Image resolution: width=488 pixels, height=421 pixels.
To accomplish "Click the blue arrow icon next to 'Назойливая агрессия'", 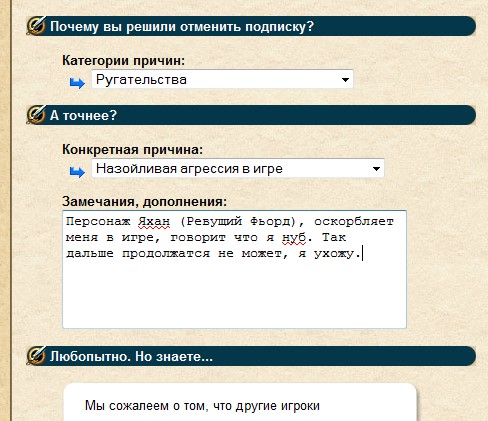I will click(77, 172).
